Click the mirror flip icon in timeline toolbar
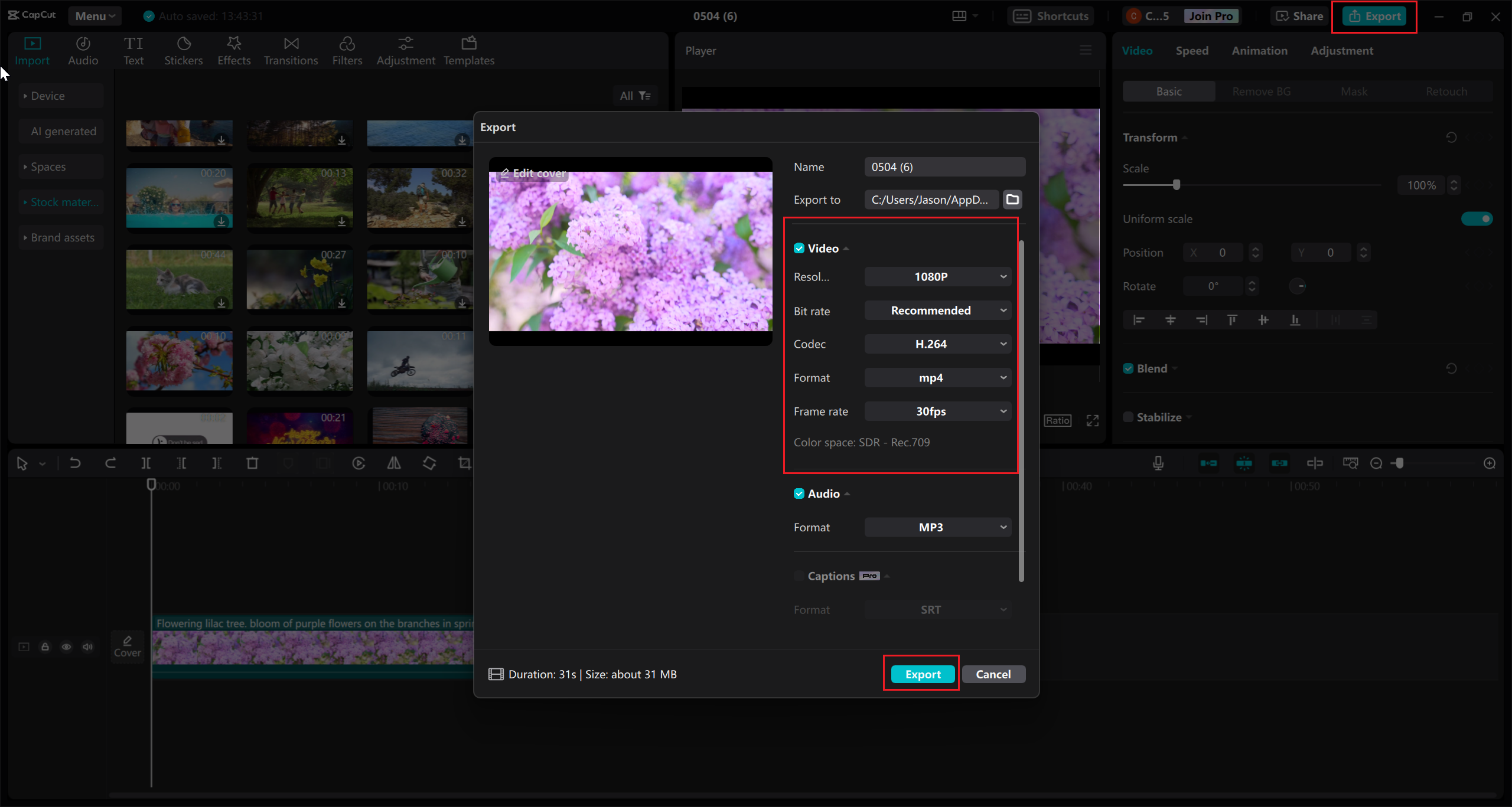Viewport: 1512px width, 807px height. 394,463
